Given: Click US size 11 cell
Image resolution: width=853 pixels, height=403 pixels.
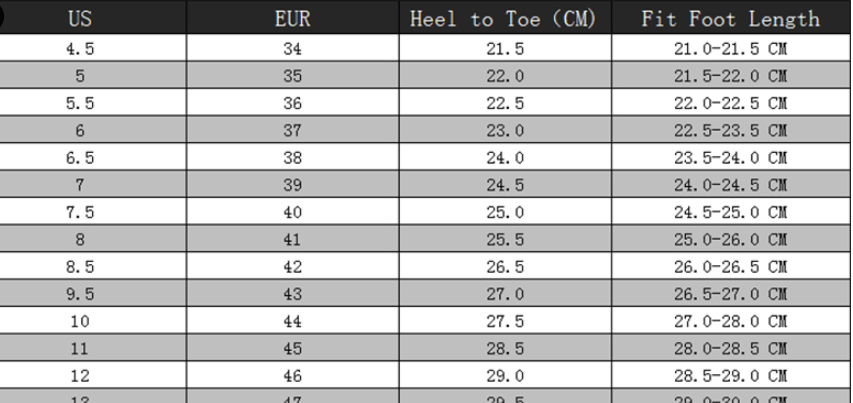Looking at the screenshot, I should click(x=80, y=349).
